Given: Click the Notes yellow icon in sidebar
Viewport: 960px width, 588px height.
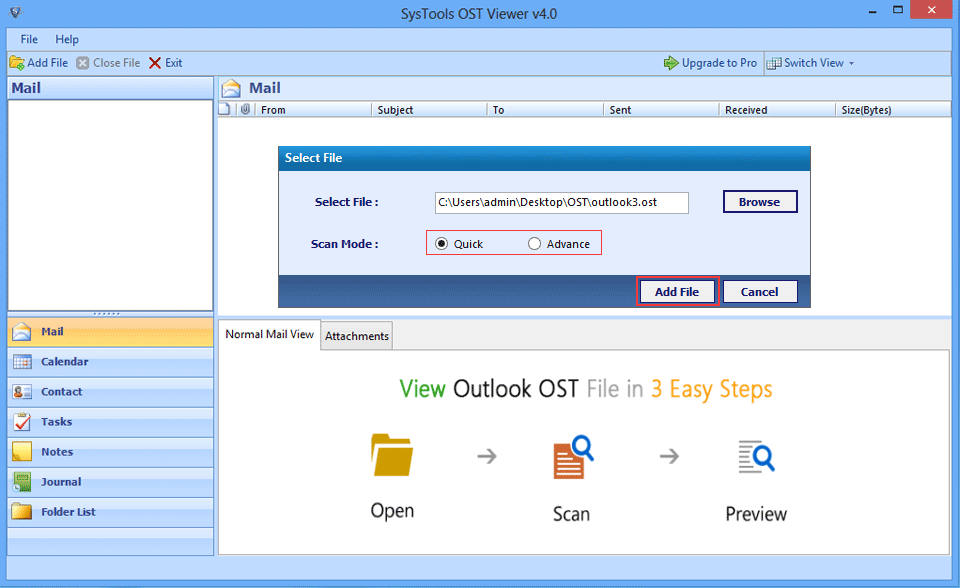Looking at the screenshot, I should point(22,451).
